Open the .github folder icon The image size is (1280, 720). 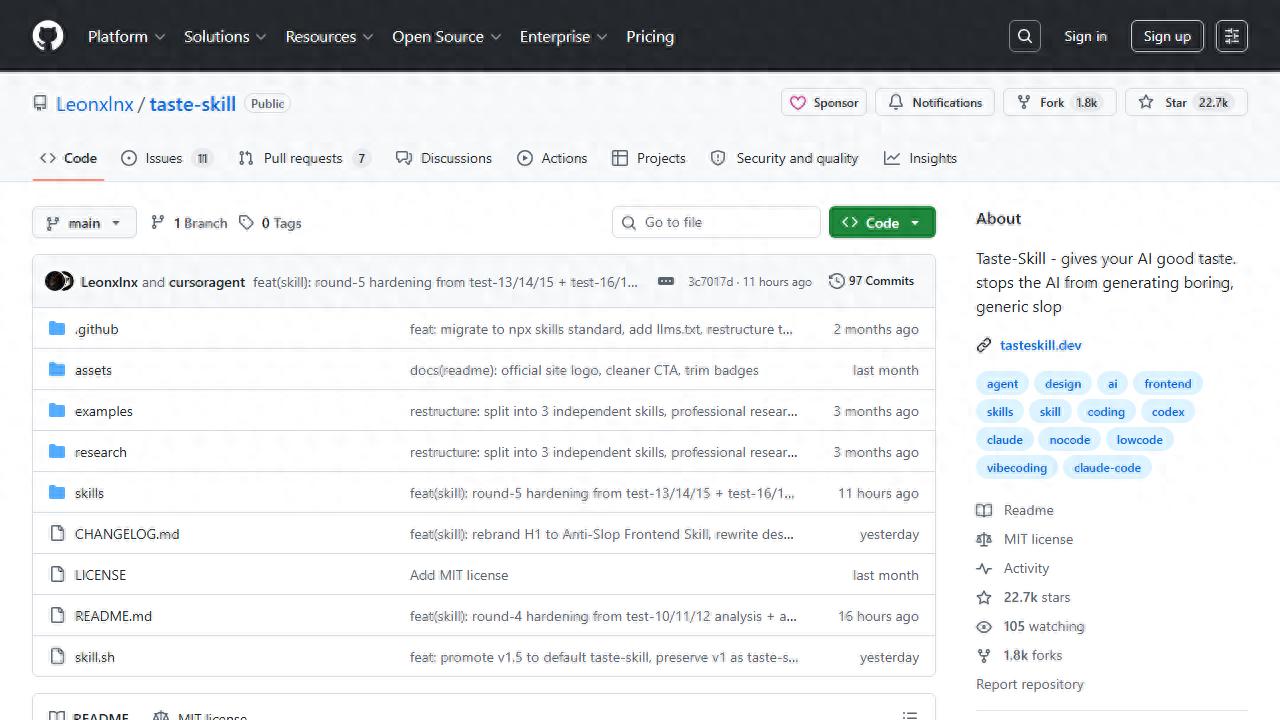tap(57, 329)
